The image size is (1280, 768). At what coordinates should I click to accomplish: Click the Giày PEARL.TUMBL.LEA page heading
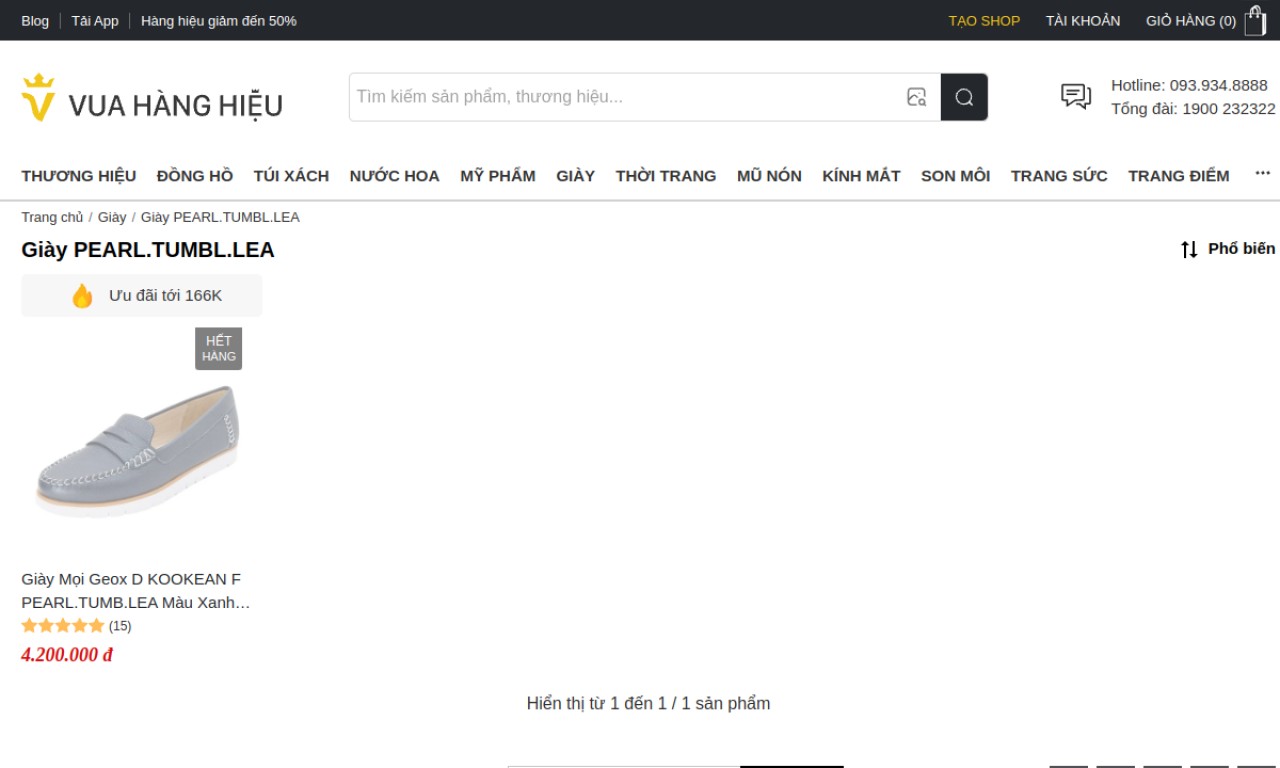pos(148,250)
